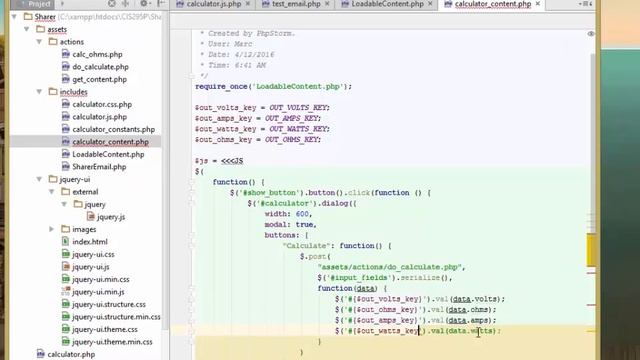Hide the Project tool window with the pin icon
Screen dimensions: 640x360
[161, 4]
